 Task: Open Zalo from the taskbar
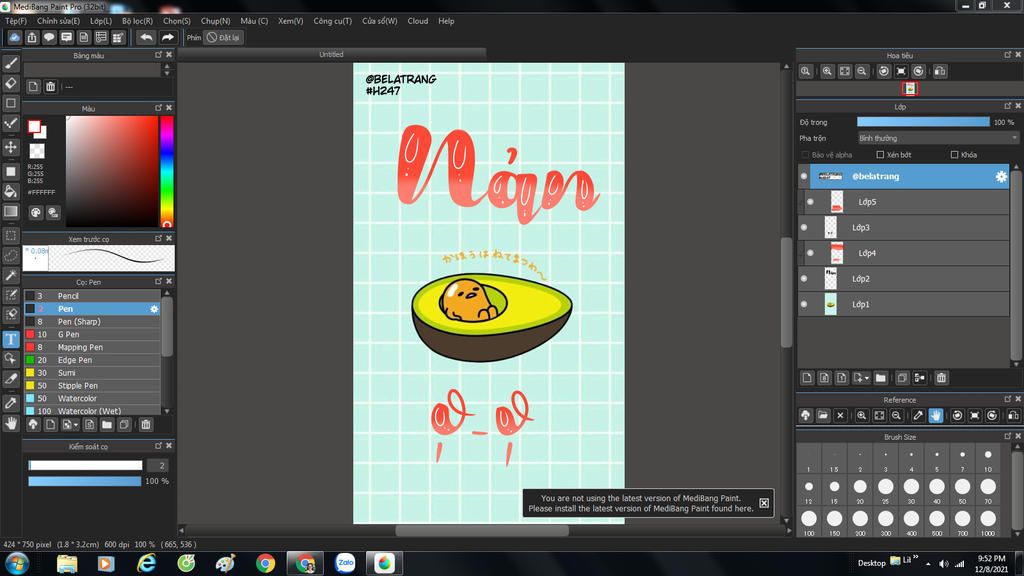click(x=345, y=563)
